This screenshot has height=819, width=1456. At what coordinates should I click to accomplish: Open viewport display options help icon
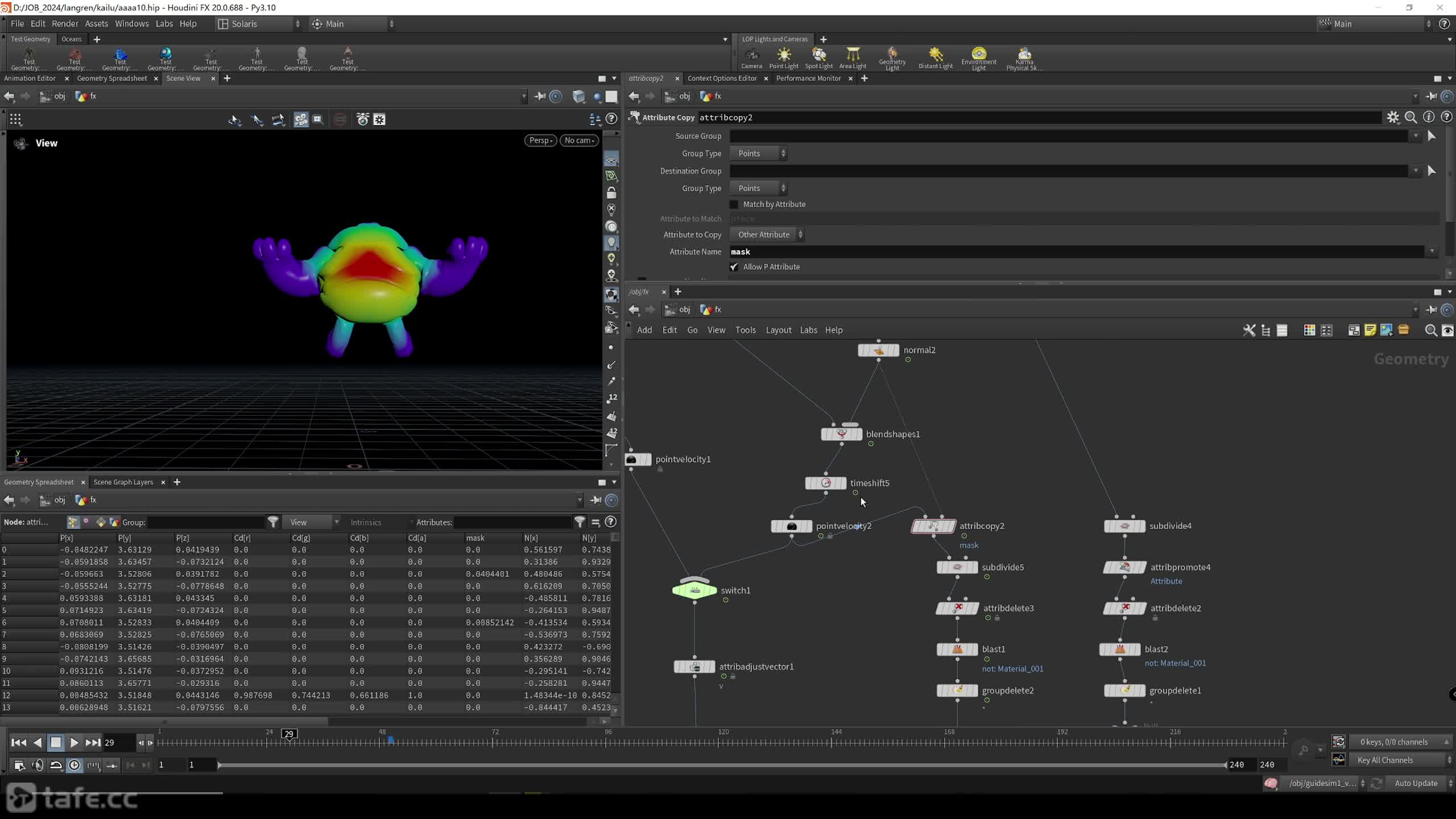pyautogui.click(x=611, y=119)
